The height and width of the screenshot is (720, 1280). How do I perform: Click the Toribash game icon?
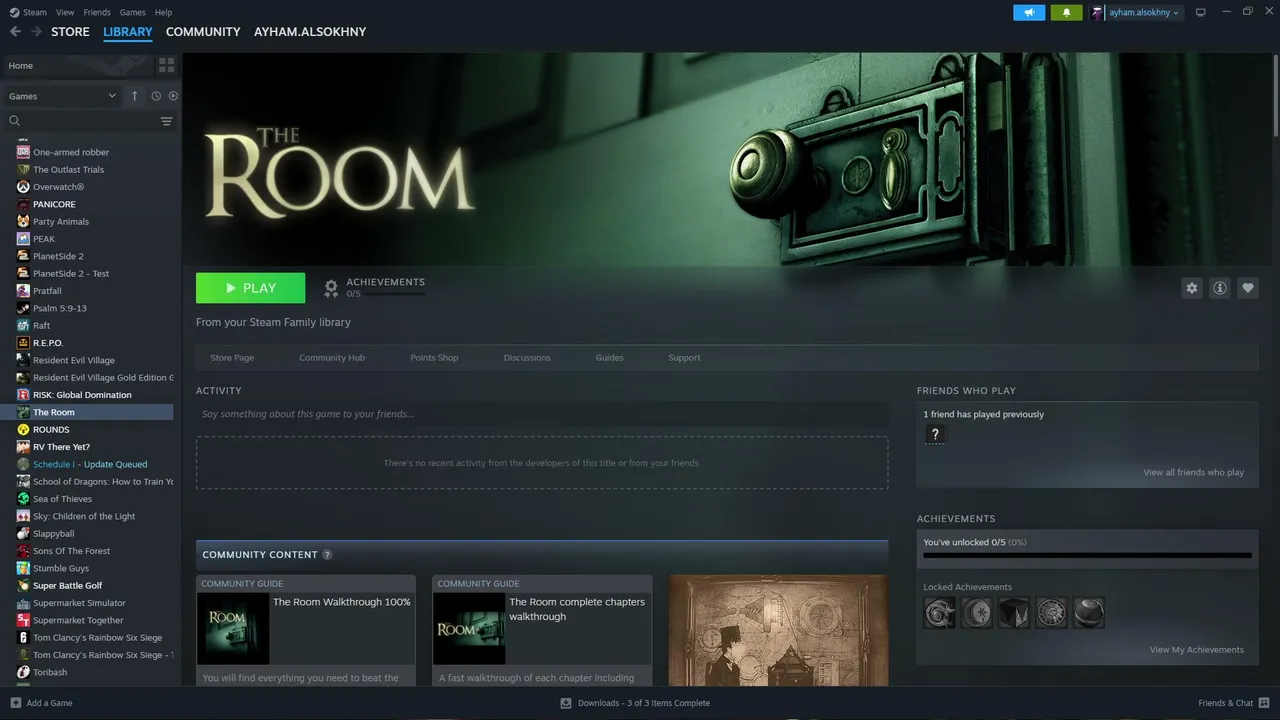tap(23, 672)
